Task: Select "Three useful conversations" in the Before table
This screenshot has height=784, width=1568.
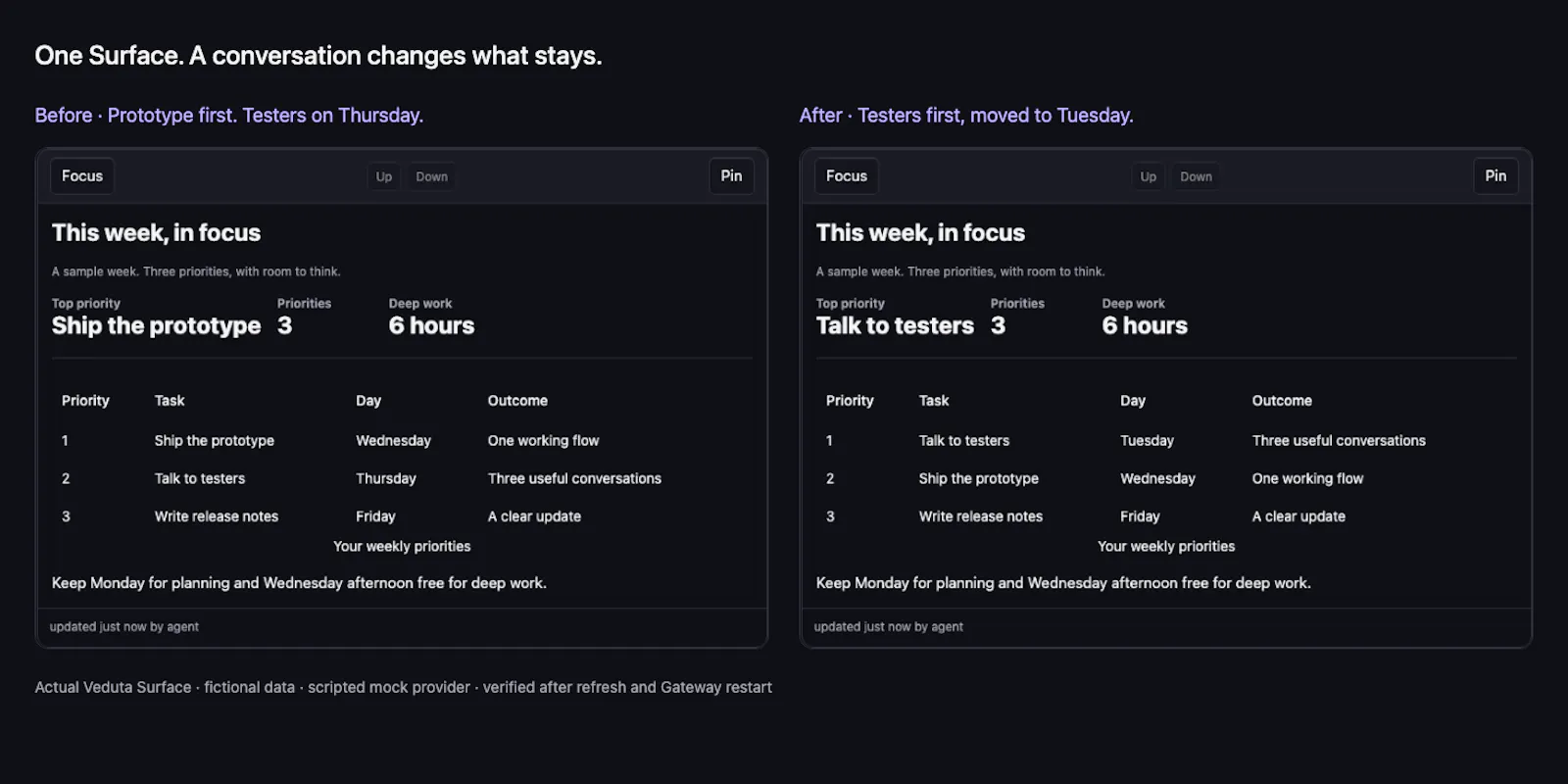Action: coord(575,479)
